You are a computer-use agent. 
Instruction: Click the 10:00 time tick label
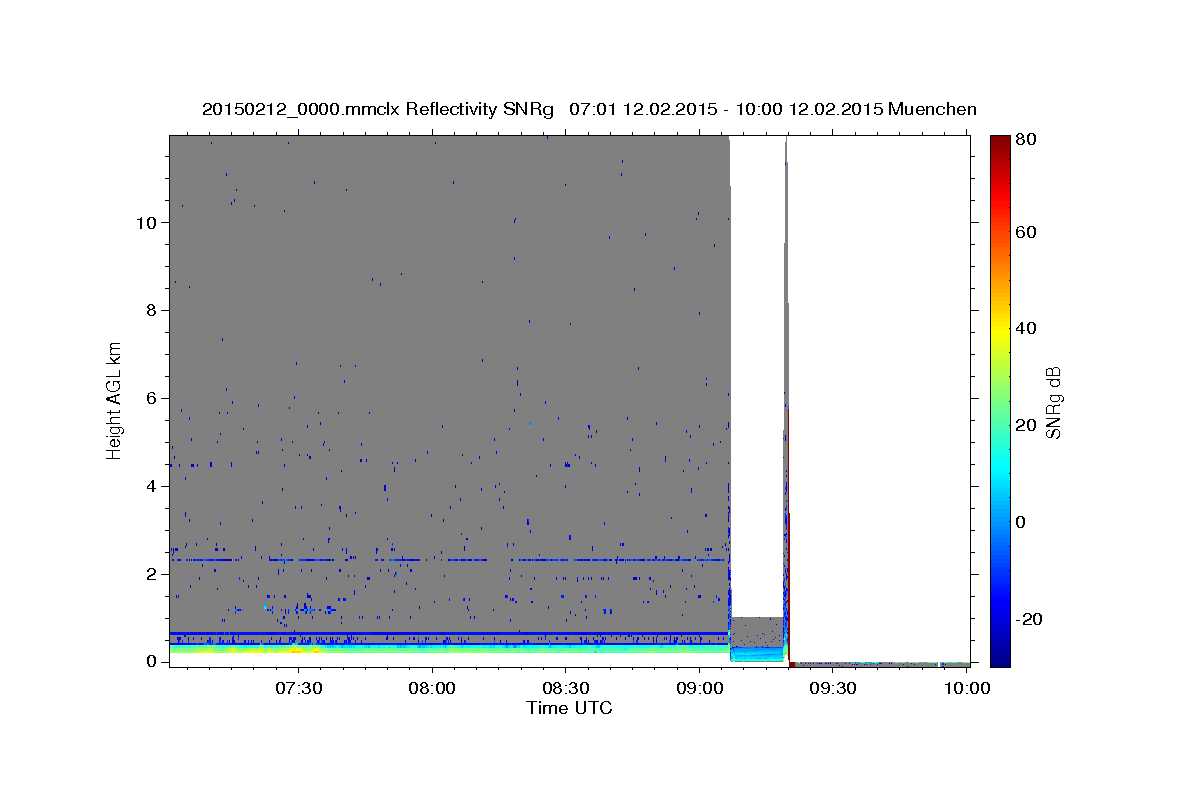966,688
